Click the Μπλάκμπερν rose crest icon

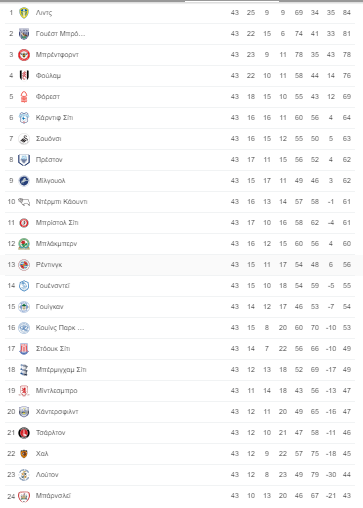point(24,244)
